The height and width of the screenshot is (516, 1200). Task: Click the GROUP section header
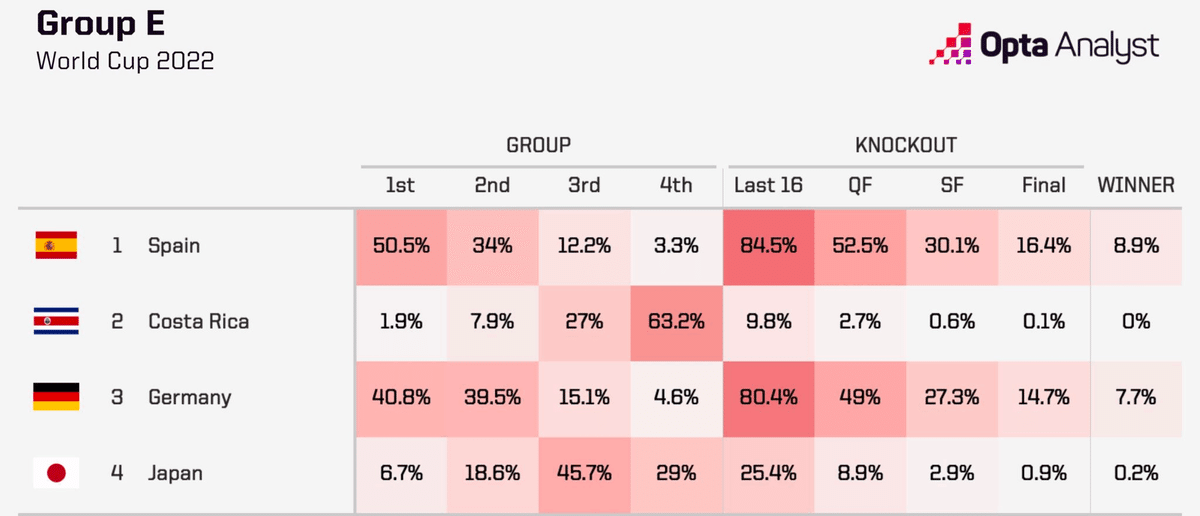[x=538, y=145]
